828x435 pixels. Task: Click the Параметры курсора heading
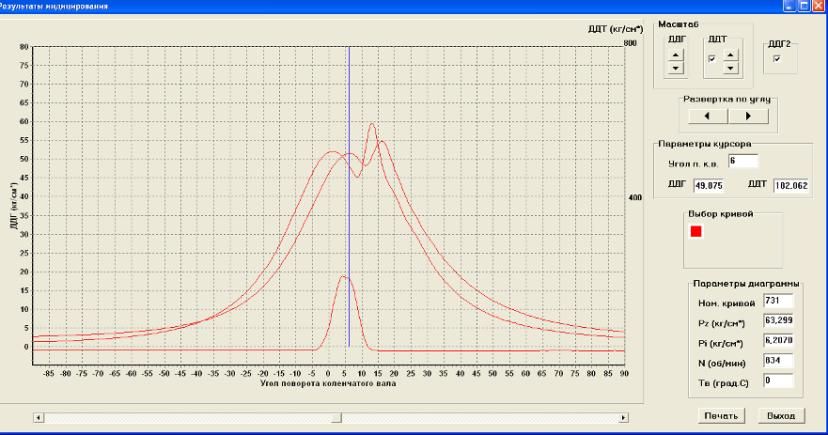704,144
